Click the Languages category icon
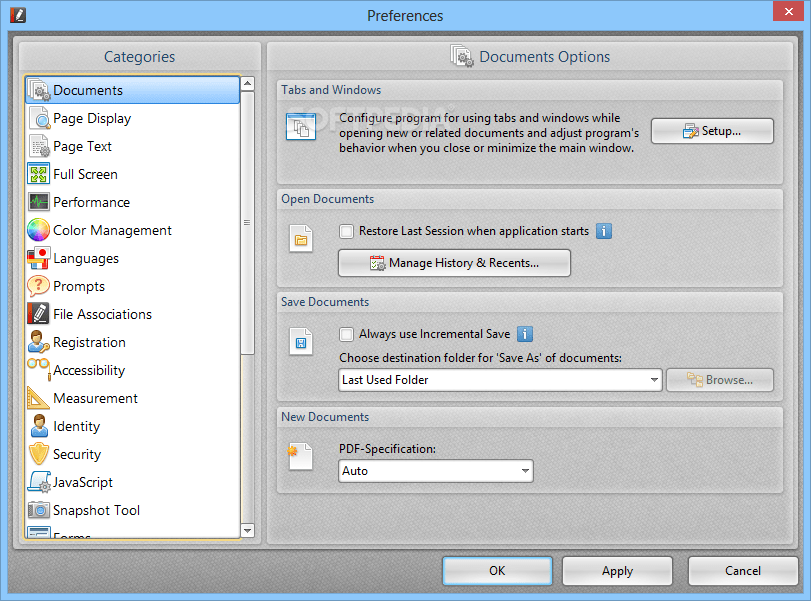Image resolution: width=811 pixels, height=601 pixels. point(38,258)
